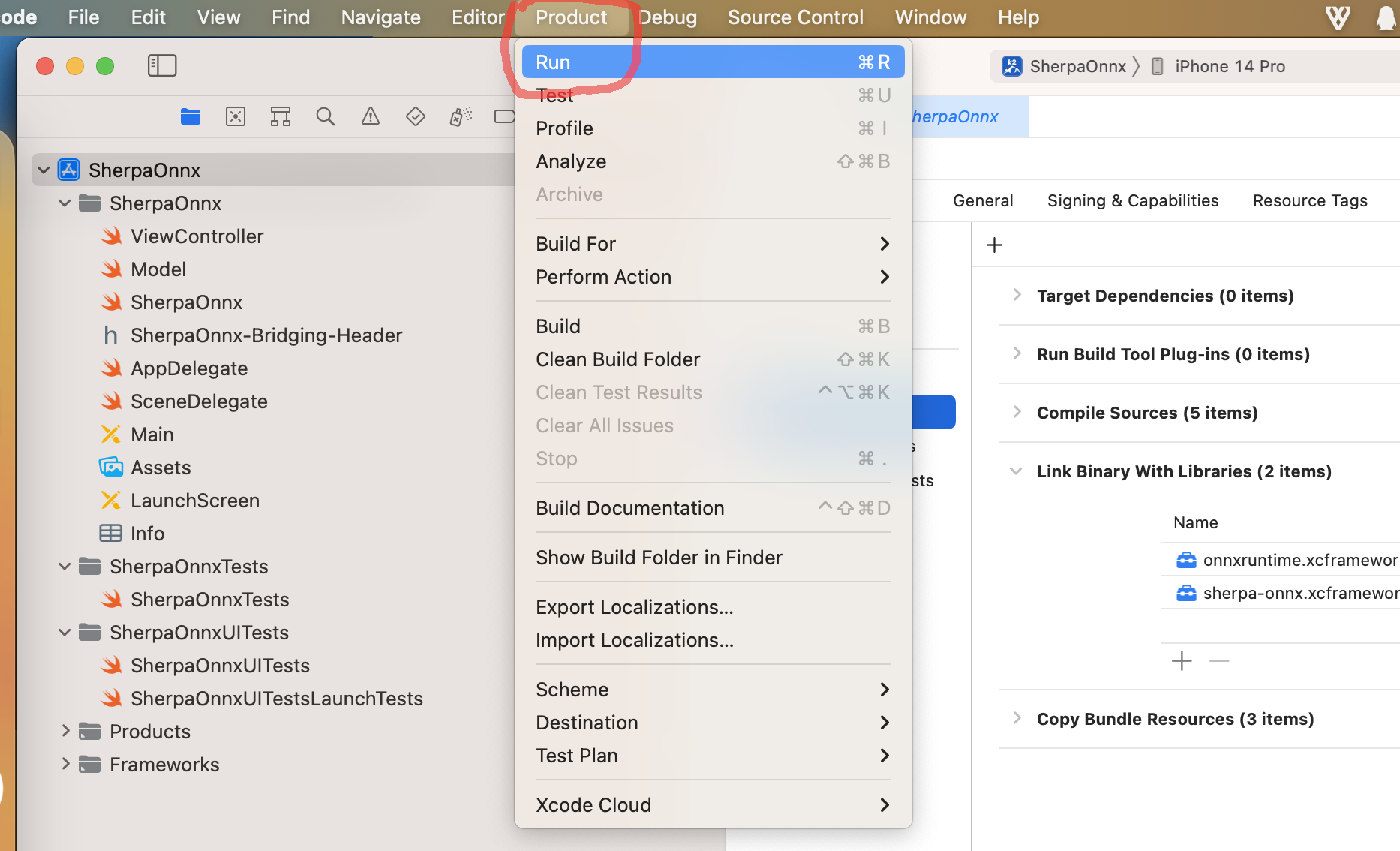Open the Debug navigator spray icon
This screenshot has width=1400, height=851.
coord(461,116)
